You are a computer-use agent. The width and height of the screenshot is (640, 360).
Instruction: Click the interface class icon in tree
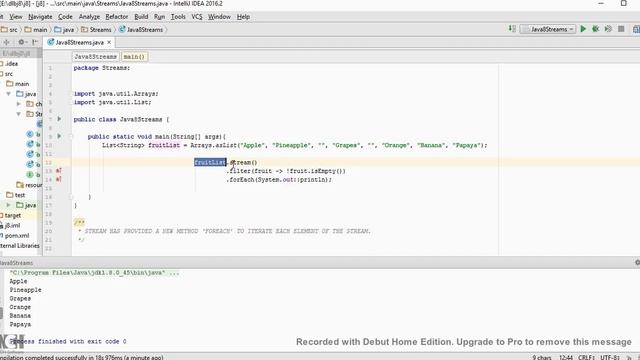click(30, 174)
